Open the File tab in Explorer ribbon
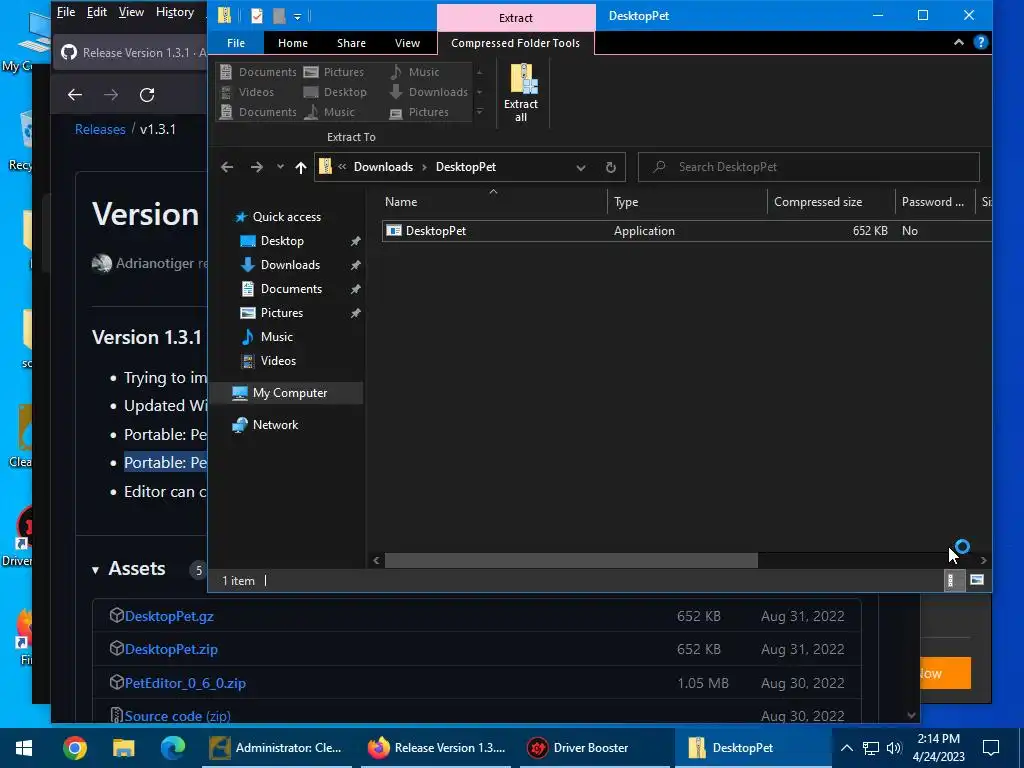Screen dimensions: 1024x768 (x=236, y=43)
